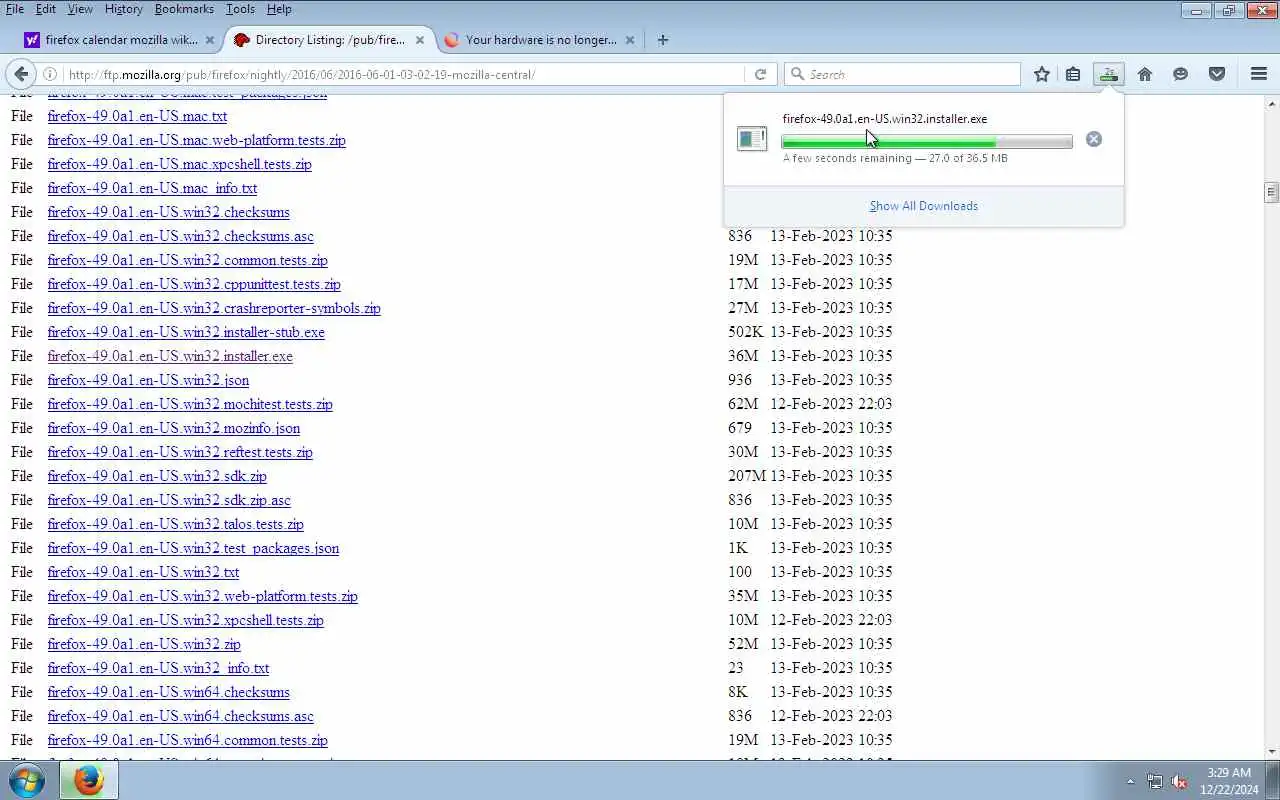The image size is (1280, 800).
Task: Click the scrollbar down arrow
Action: pos(1272,751)
